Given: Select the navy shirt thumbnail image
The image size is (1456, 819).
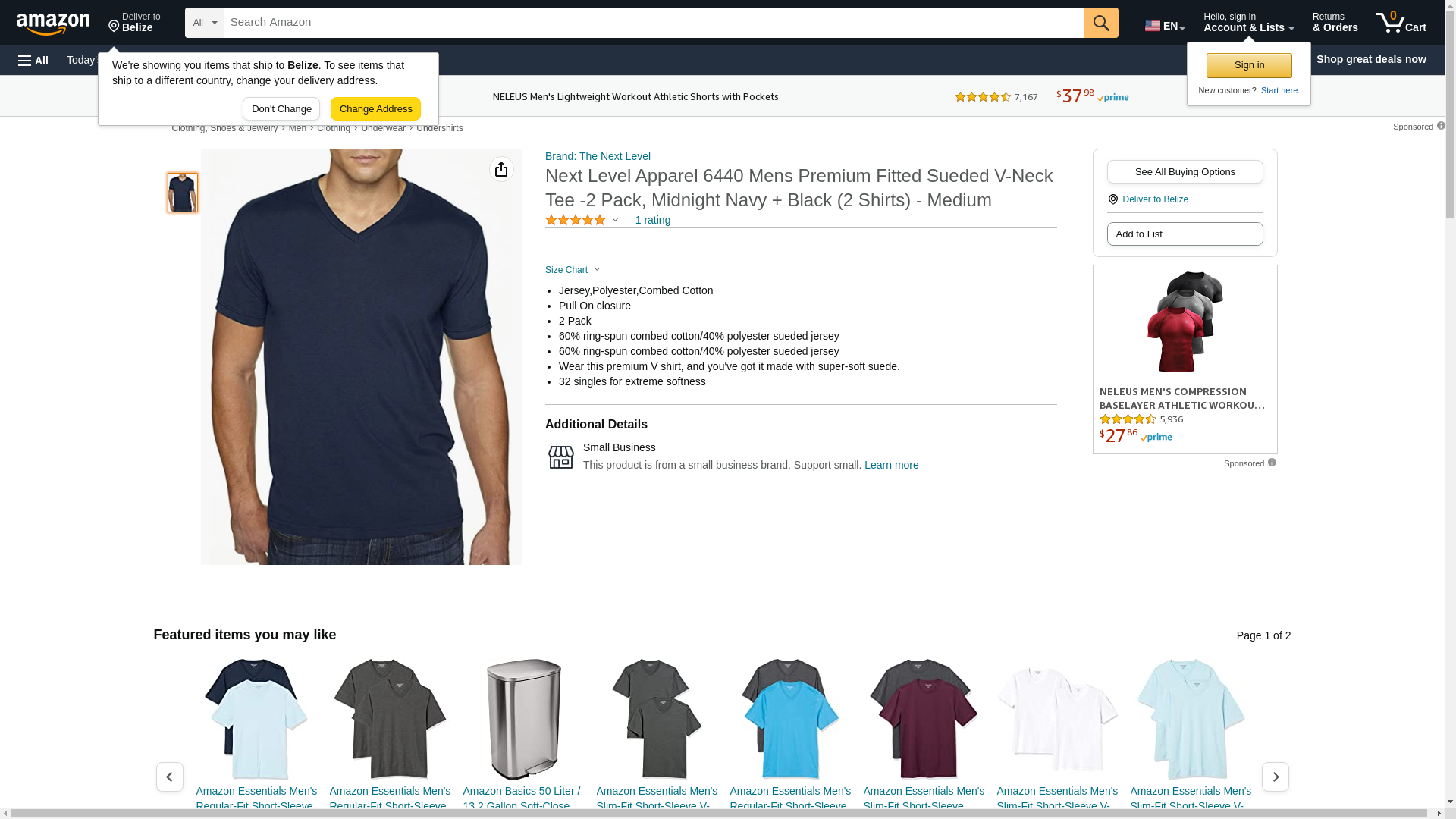Looking at the screenshot, I should coord(183,193).
